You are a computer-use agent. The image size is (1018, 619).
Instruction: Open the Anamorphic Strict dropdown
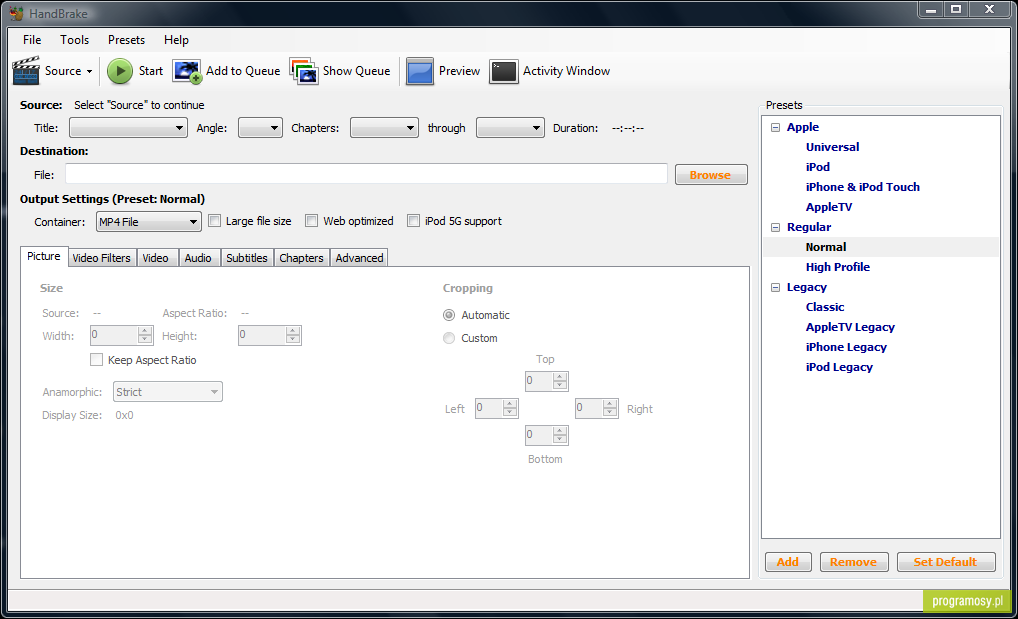168,392
